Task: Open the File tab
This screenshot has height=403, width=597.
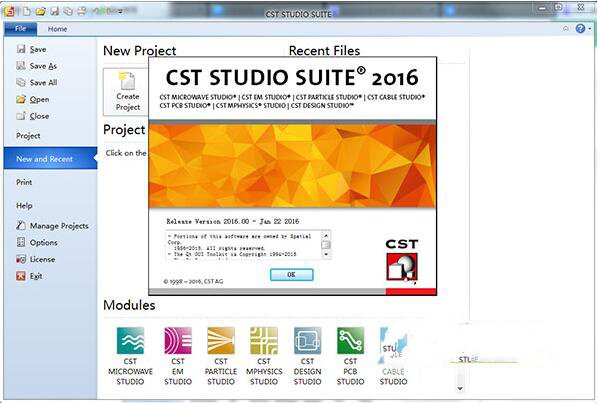Action: tap(21, 29)
